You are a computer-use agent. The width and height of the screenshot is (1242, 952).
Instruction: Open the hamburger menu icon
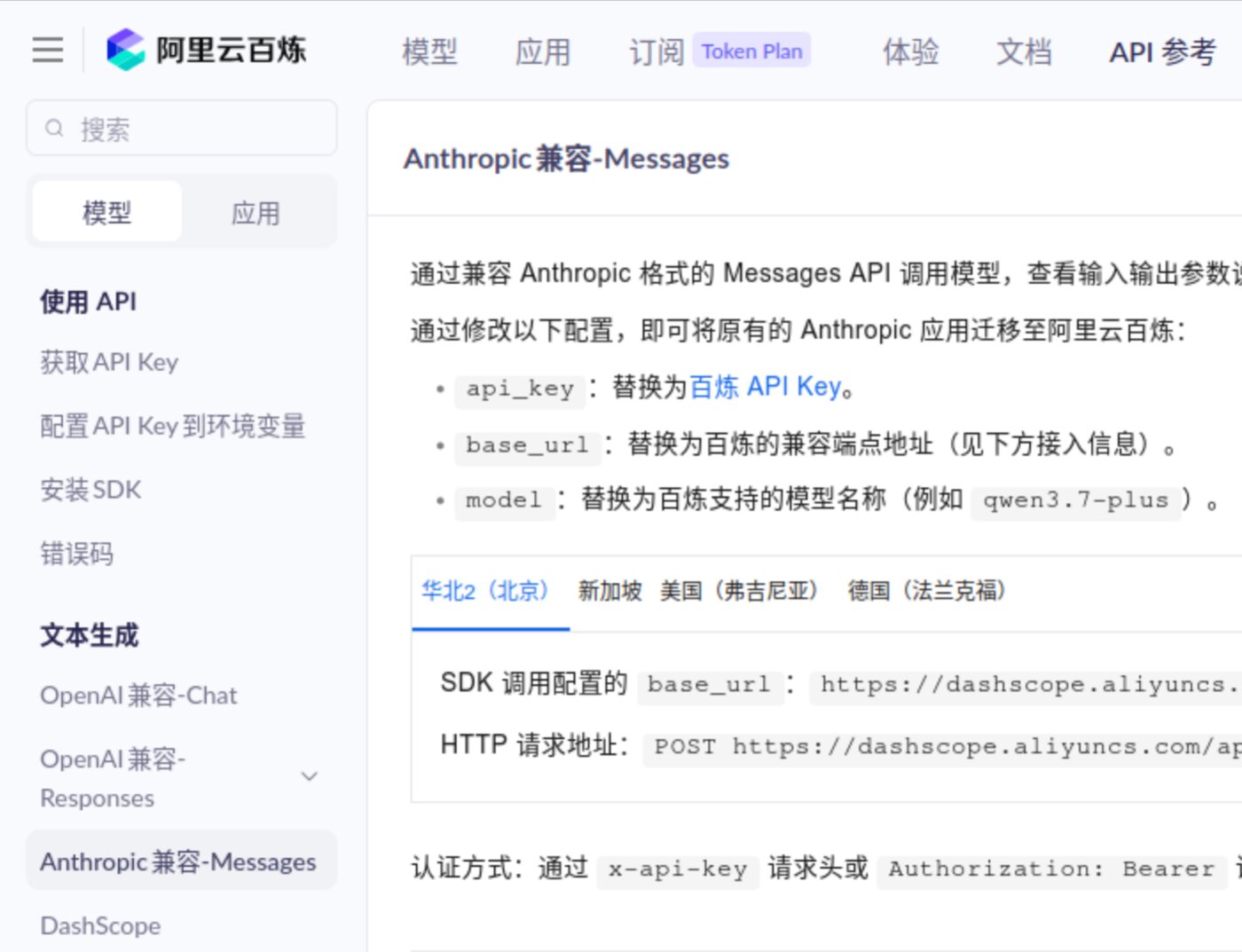pyautogui.click(x=48, y=50)
